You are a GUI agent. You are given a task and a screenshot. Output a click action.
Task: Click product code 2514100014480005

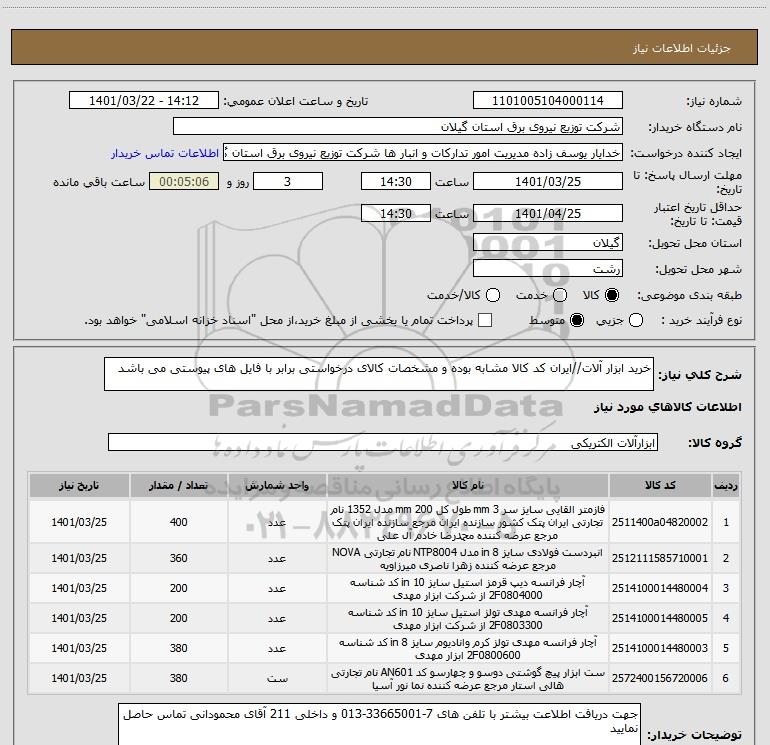[660, 618]
